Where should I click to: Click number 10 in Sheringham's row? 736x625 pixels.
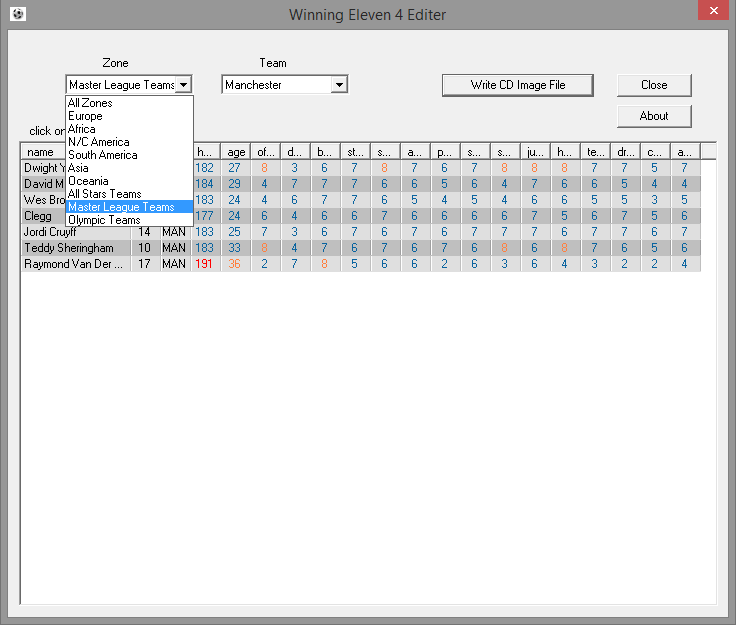pos(145,248)
